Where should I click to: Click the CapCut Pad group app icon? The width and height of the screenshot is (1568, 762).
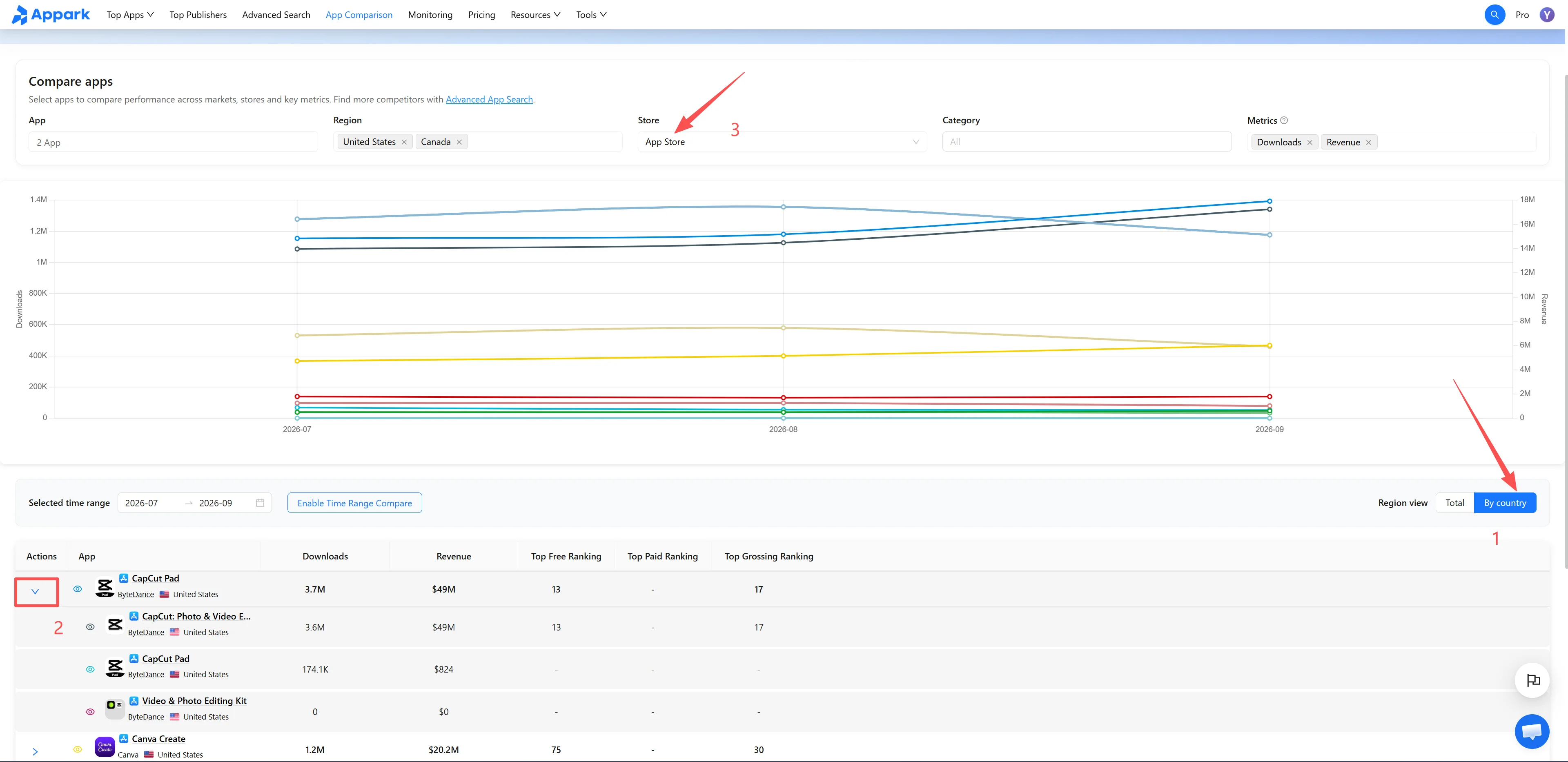[x=105, y=587]
